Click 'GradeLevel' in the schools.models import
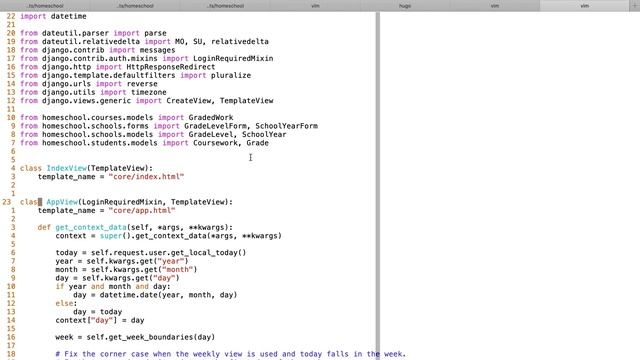The width and height of the screenshot is (640, 360). click(x=211, y=134)
